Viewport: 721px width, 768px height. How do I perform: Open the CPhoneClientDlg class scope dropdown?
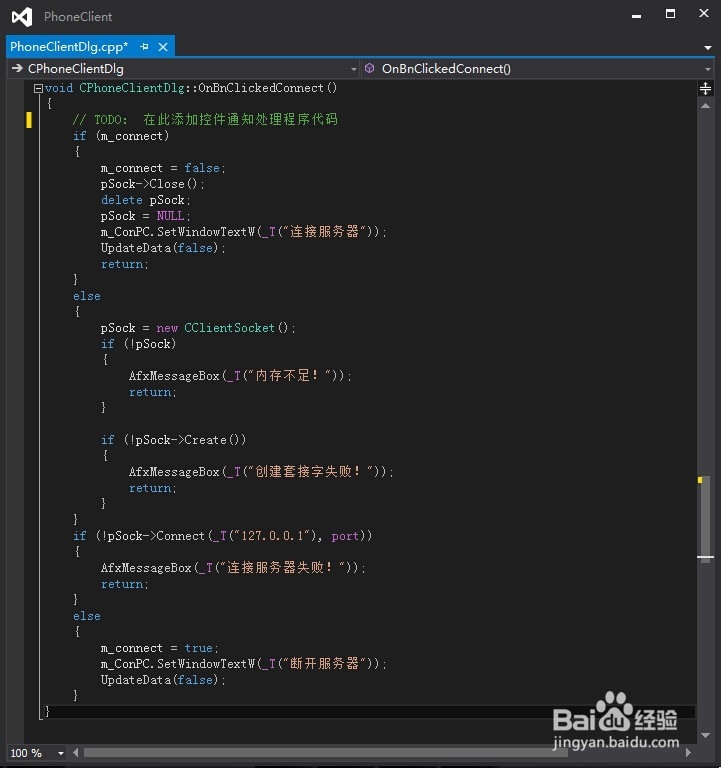[x=184, y=69]
